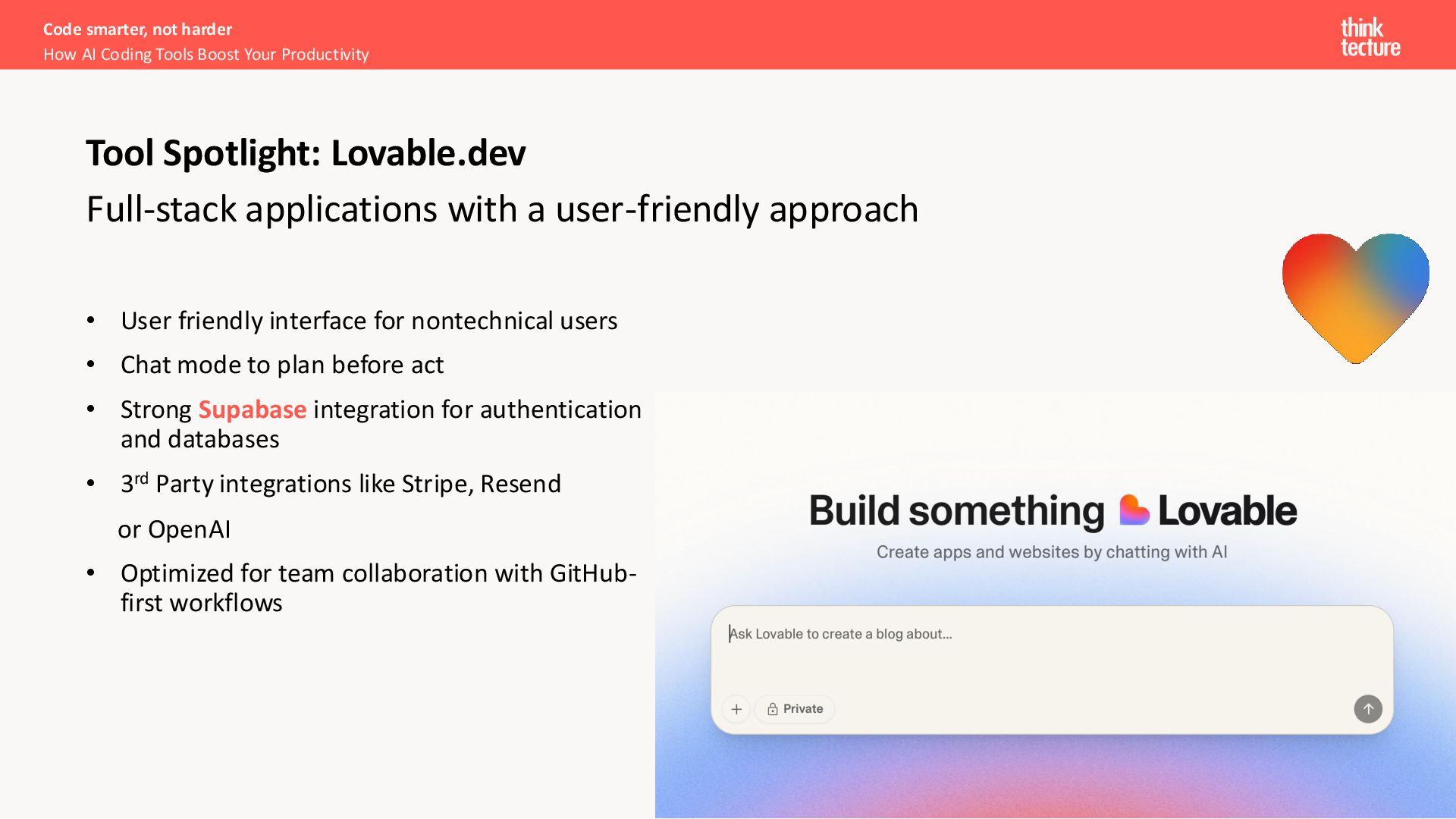
Task: Click the red Supabase highlighted word
Action: pyautogui.click(x=252, y=409)
